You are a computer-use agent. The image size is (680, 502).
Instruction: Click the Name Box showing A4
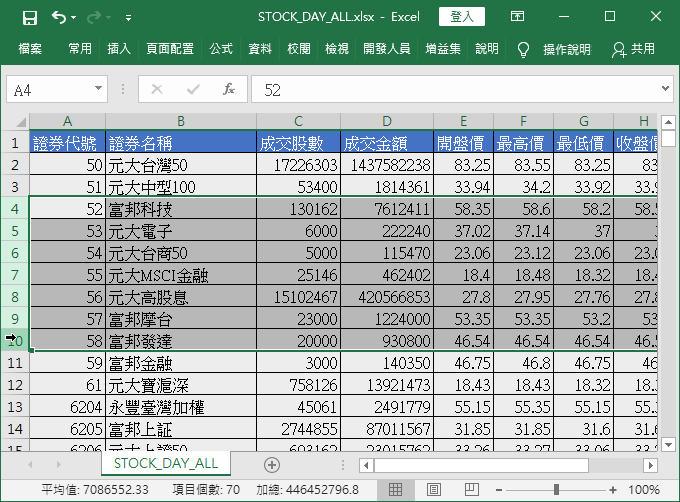(x=49, y=89)
